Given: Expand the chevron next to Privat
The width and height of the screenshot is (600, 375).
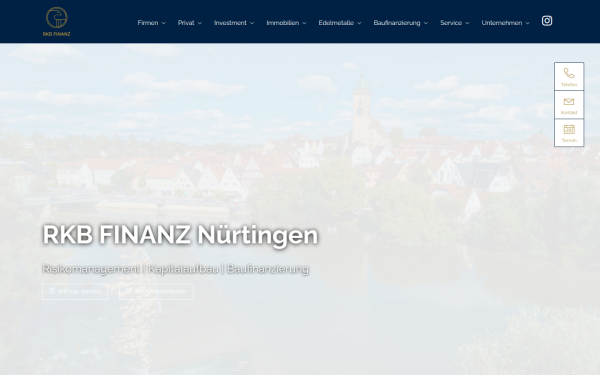Looking at the screenshot, I should coord(200,23).
